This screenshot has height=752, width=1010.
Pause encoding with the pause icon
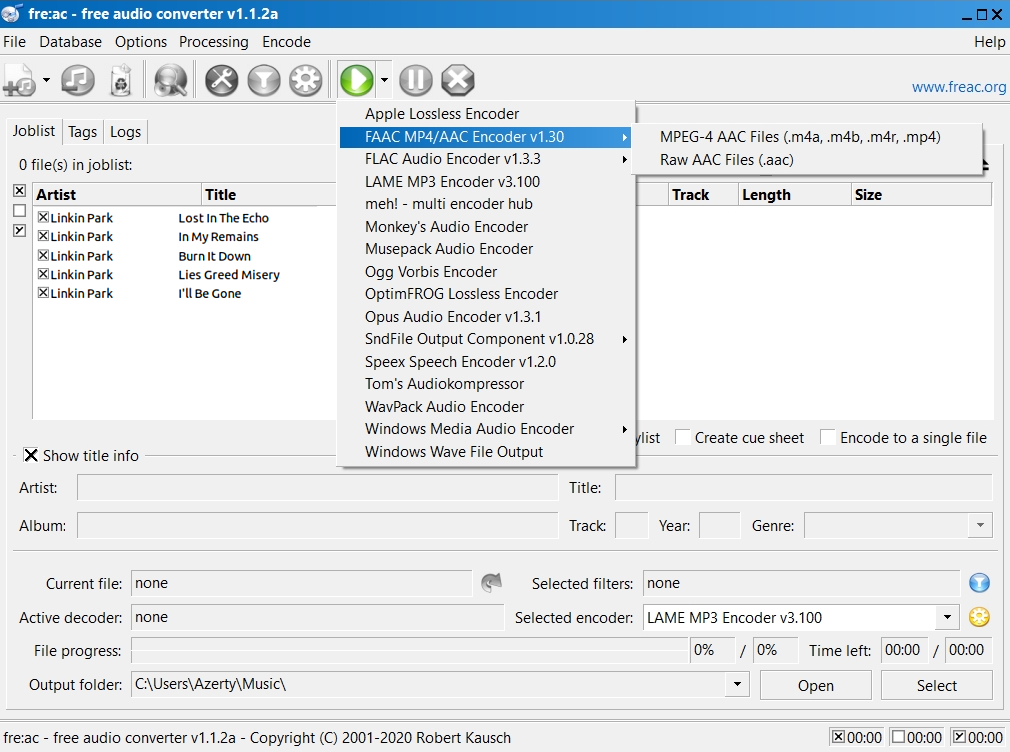pyautogui.click(x=416, y=80)
